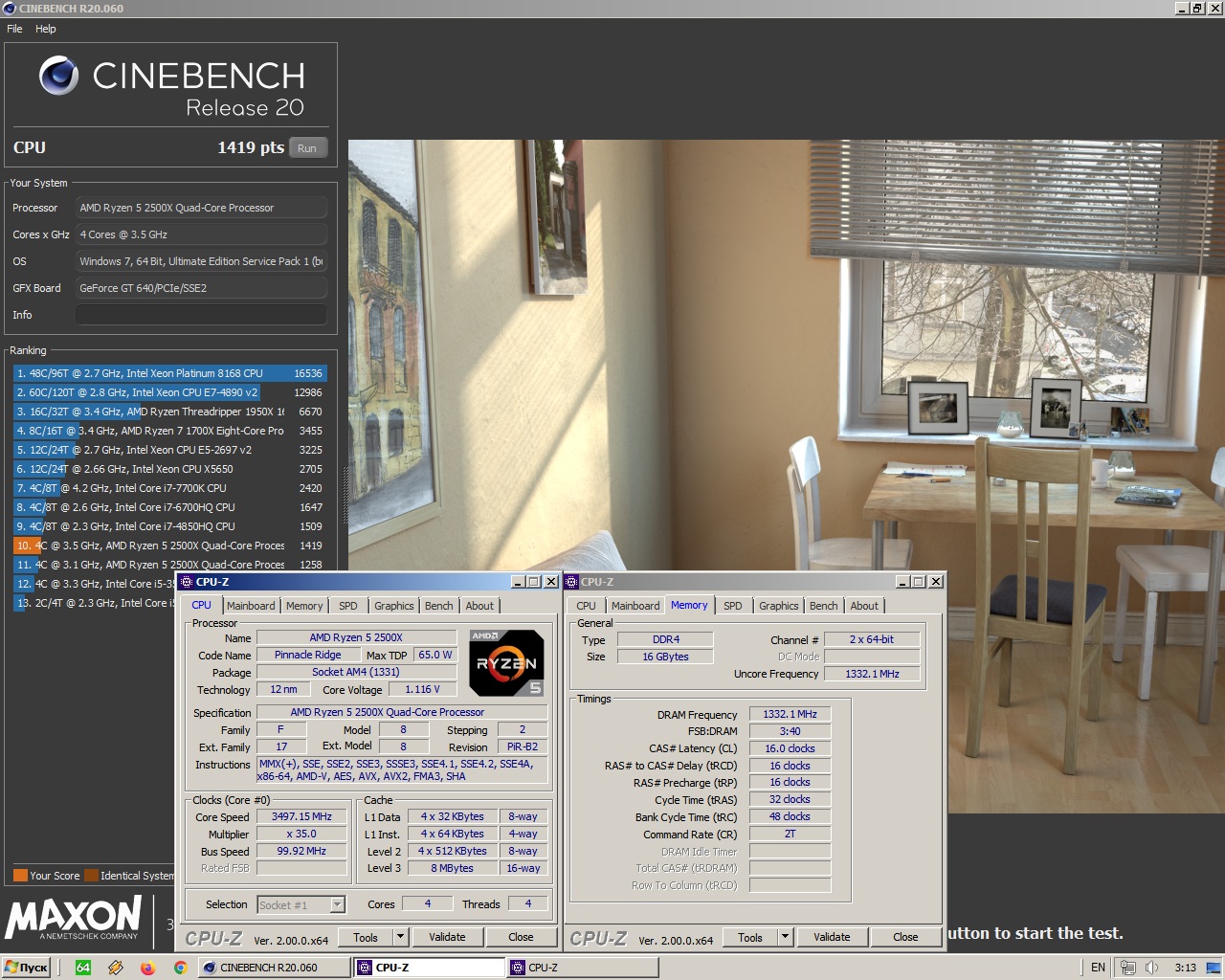Click the orange Your Score legend swatch
1225x980 pixels.
pos(20,876)
